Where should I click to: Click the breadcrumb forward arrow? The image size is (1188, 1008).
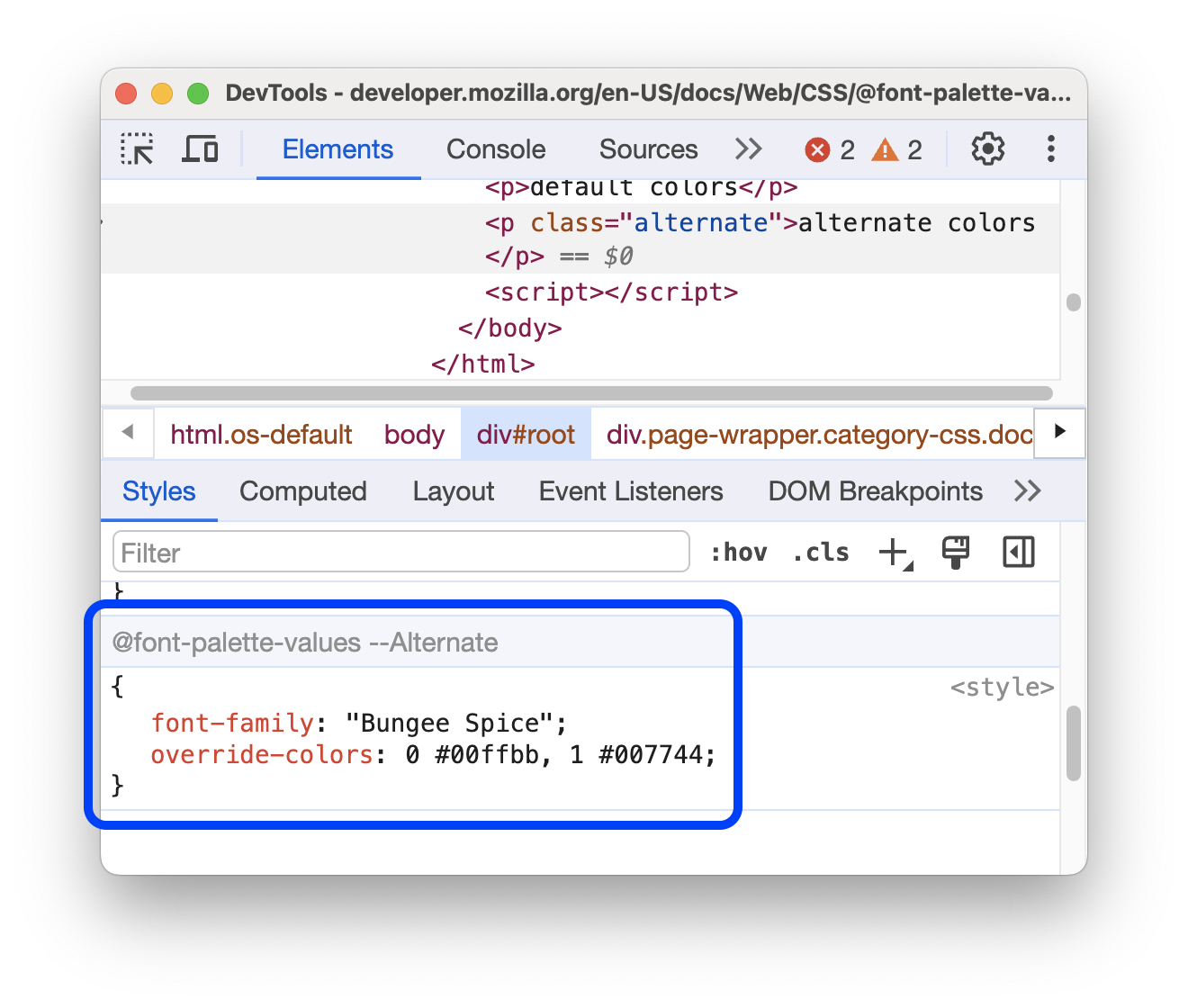[x=1059, y=433]
